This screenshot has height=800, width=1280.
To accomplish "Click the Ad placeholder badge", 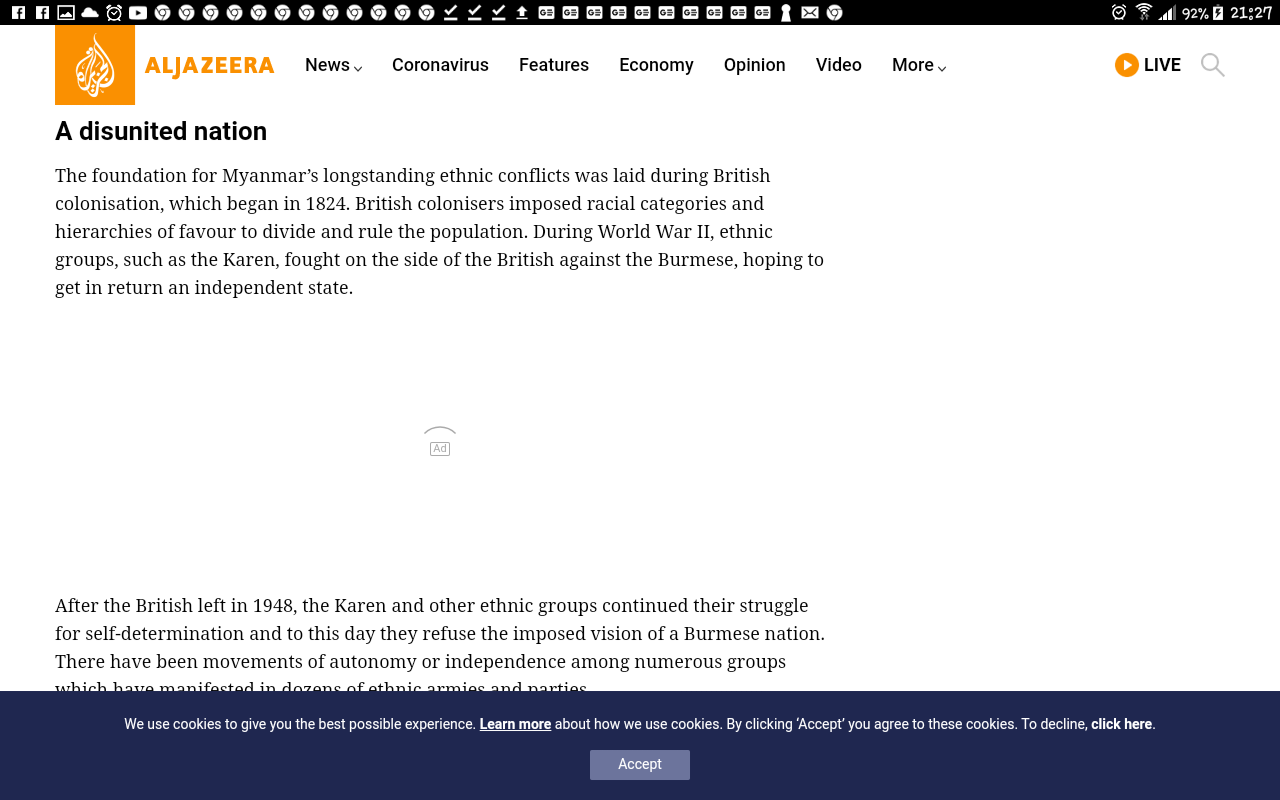I will coord(440,449).
